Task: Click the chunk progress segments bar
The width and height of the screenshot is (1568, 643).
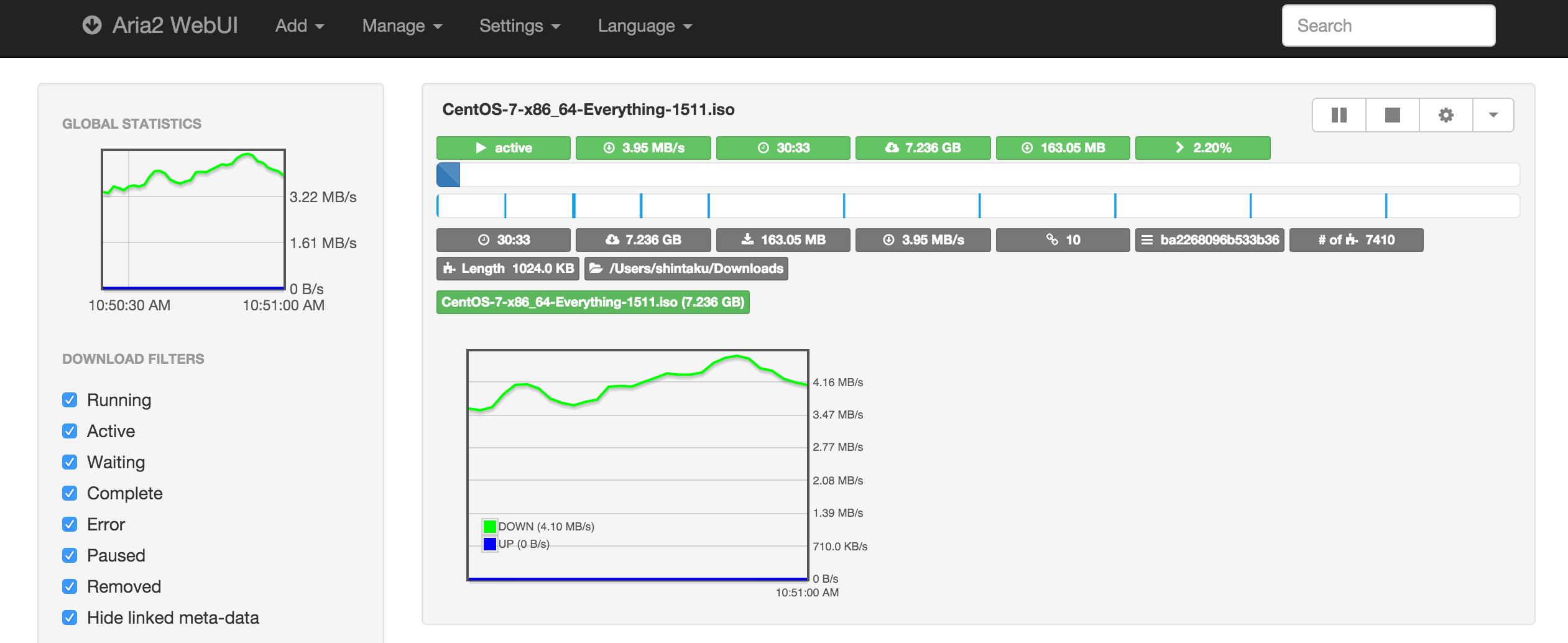Action: click(978, 206)
